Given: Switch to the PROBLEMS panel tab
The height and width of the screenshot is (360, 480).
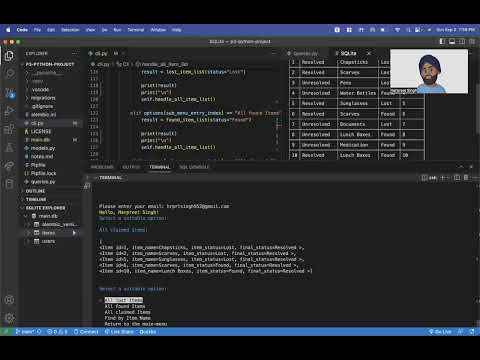Looking at the screenshot, I should click(x=102, y=167).
